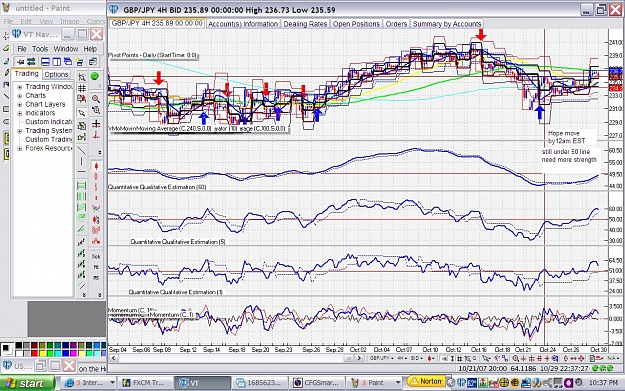Open the candlestick chart style dropdown

(431, 358)
